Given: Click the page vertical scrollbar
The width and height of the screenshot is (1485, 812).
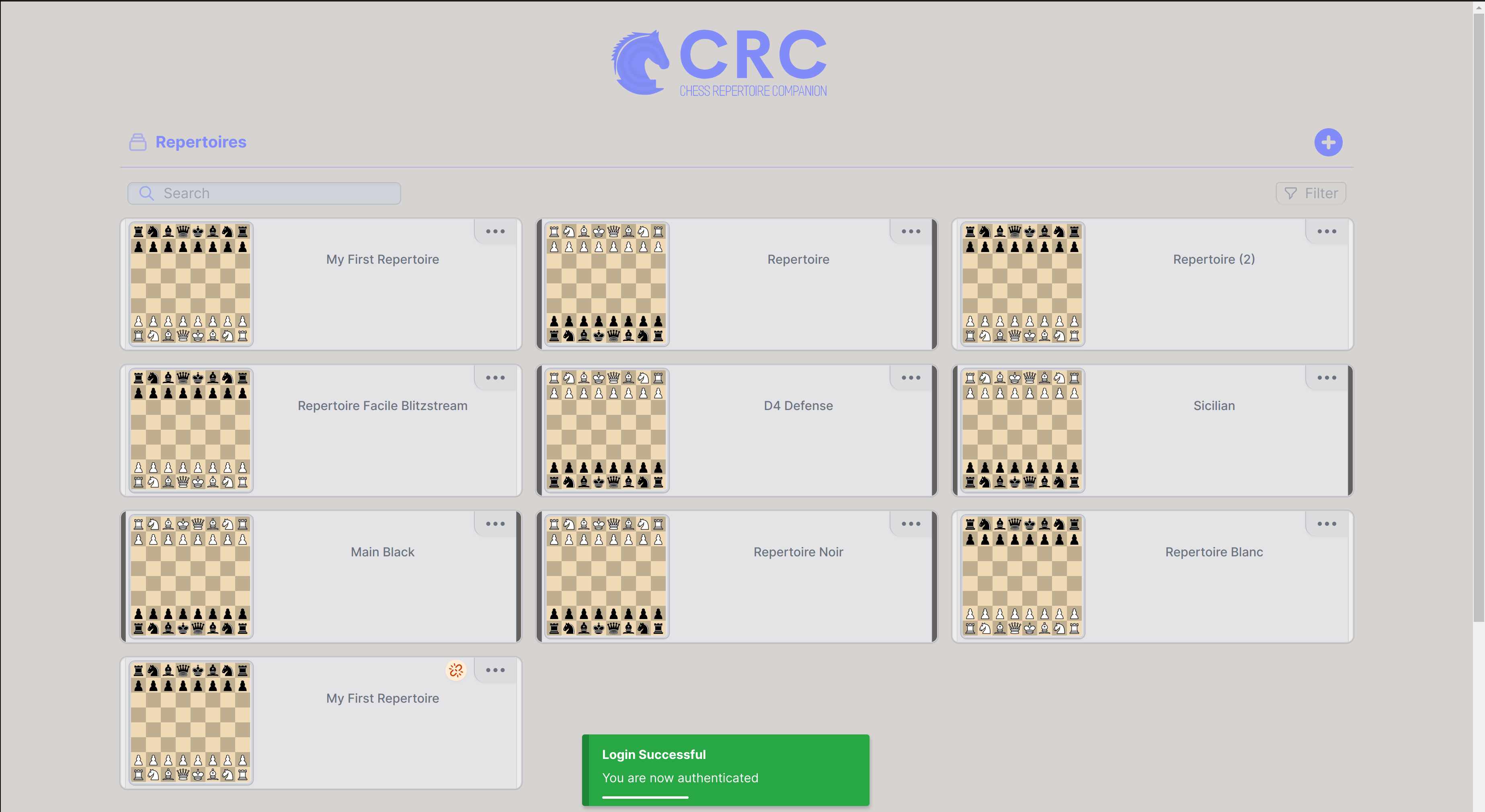Looking at the screenshot, I should (1479, 317).
